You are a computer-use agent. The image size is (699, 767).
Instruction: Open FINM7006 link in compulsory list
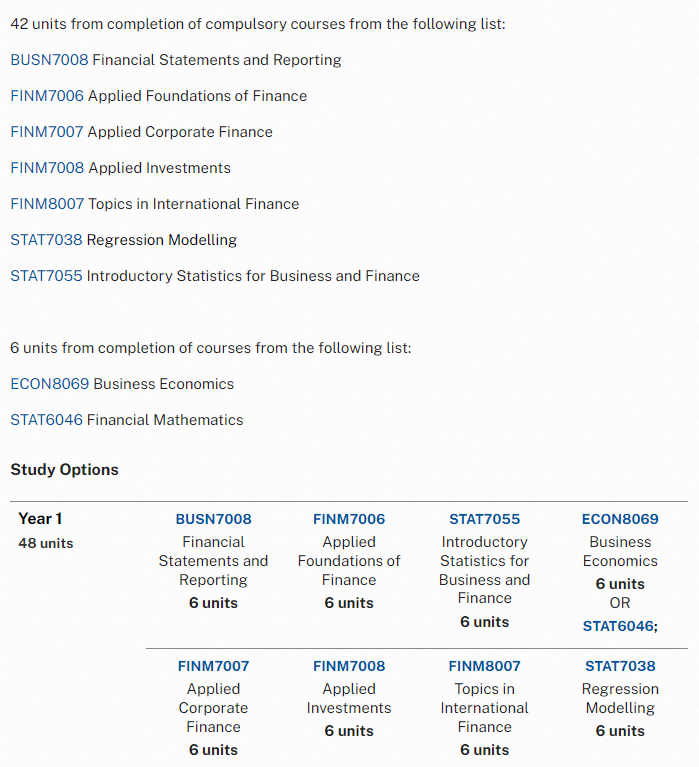click(x=47, y=96)
